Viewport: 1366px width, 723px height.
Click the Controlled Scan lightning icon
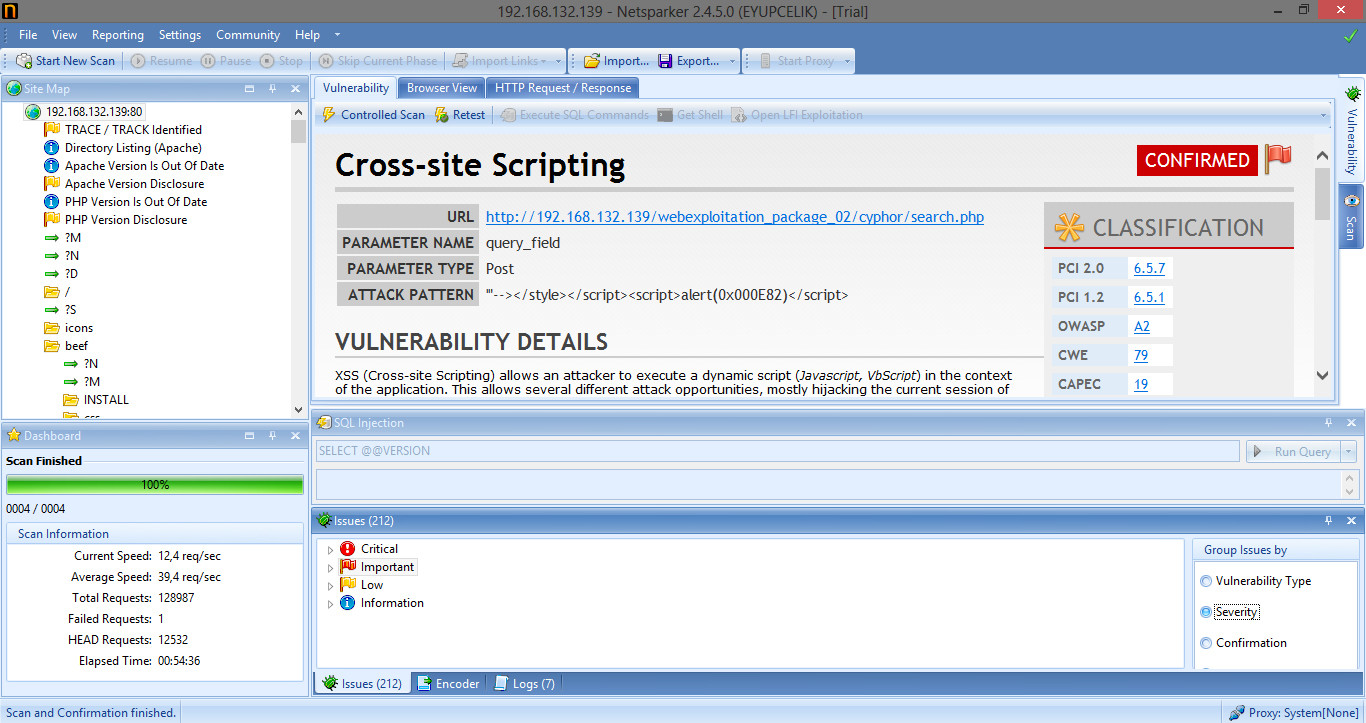tap(329, 115)
